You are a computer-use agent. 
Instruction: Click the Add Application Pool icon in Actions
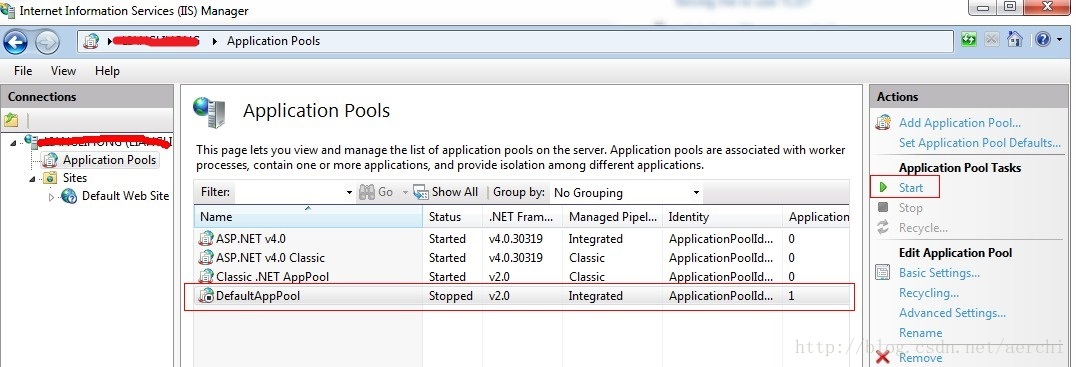(x=883, y=123)
